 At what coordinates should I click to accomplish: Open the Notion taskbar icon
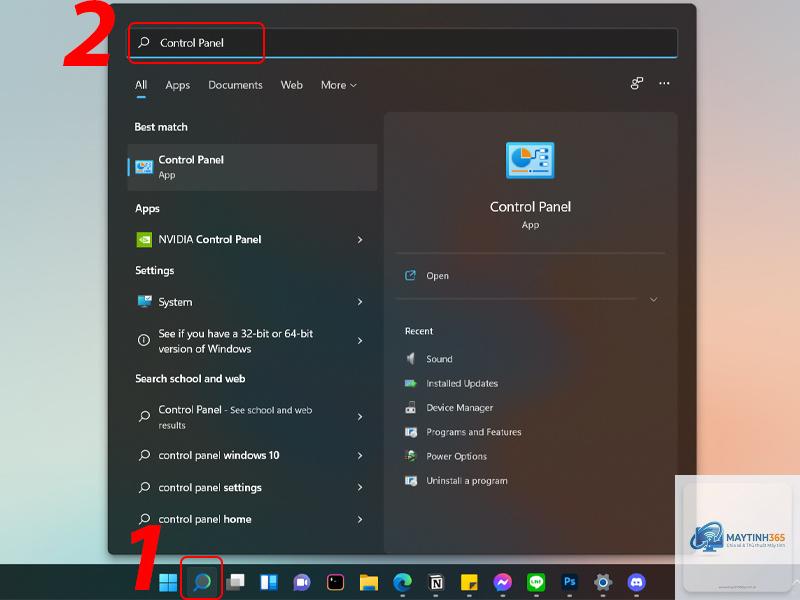click(436, 582)
